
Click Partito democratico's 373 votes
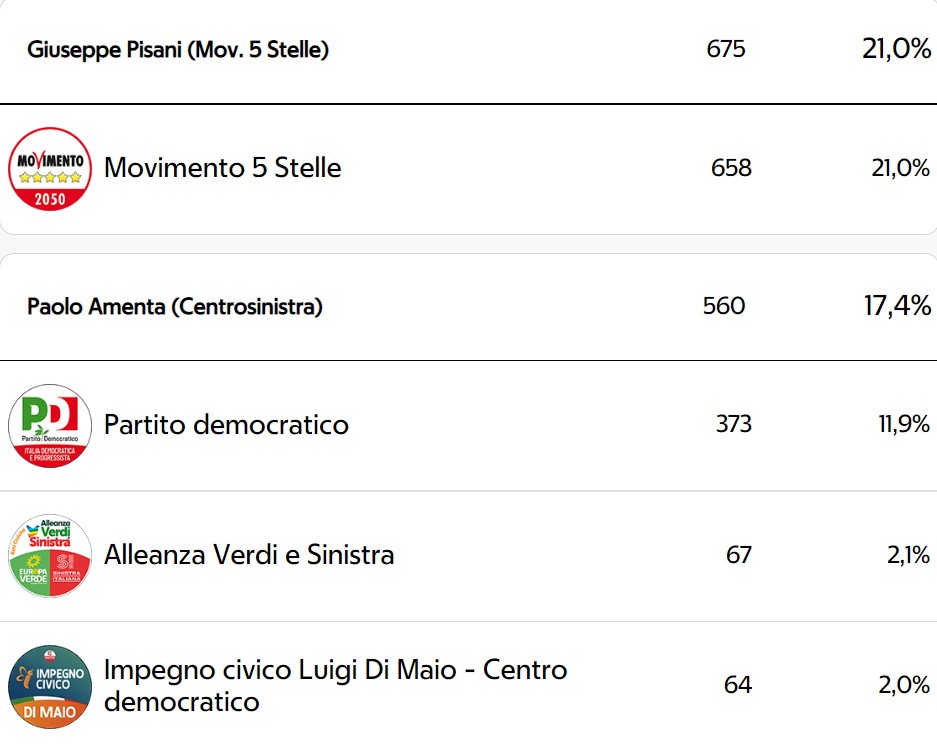734,424
